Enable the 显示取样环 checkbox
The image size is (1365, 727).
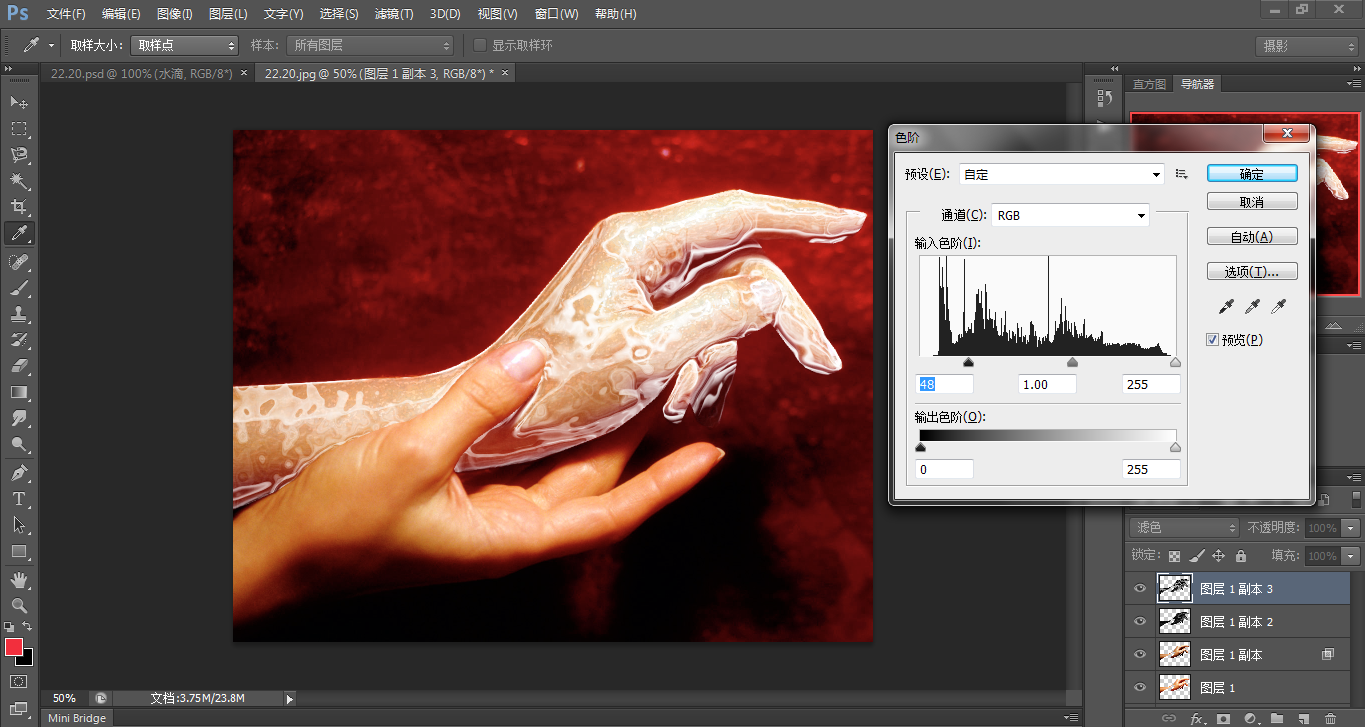[x=480, y=45]
